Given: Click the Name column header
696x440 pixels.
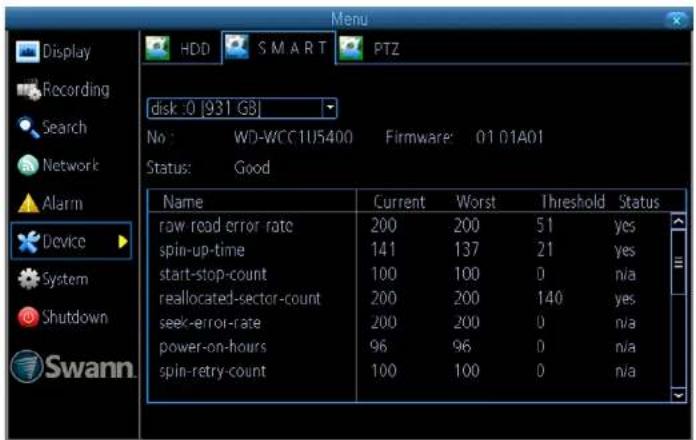Looking at the screenshot, I should click(x=183, y=202).
